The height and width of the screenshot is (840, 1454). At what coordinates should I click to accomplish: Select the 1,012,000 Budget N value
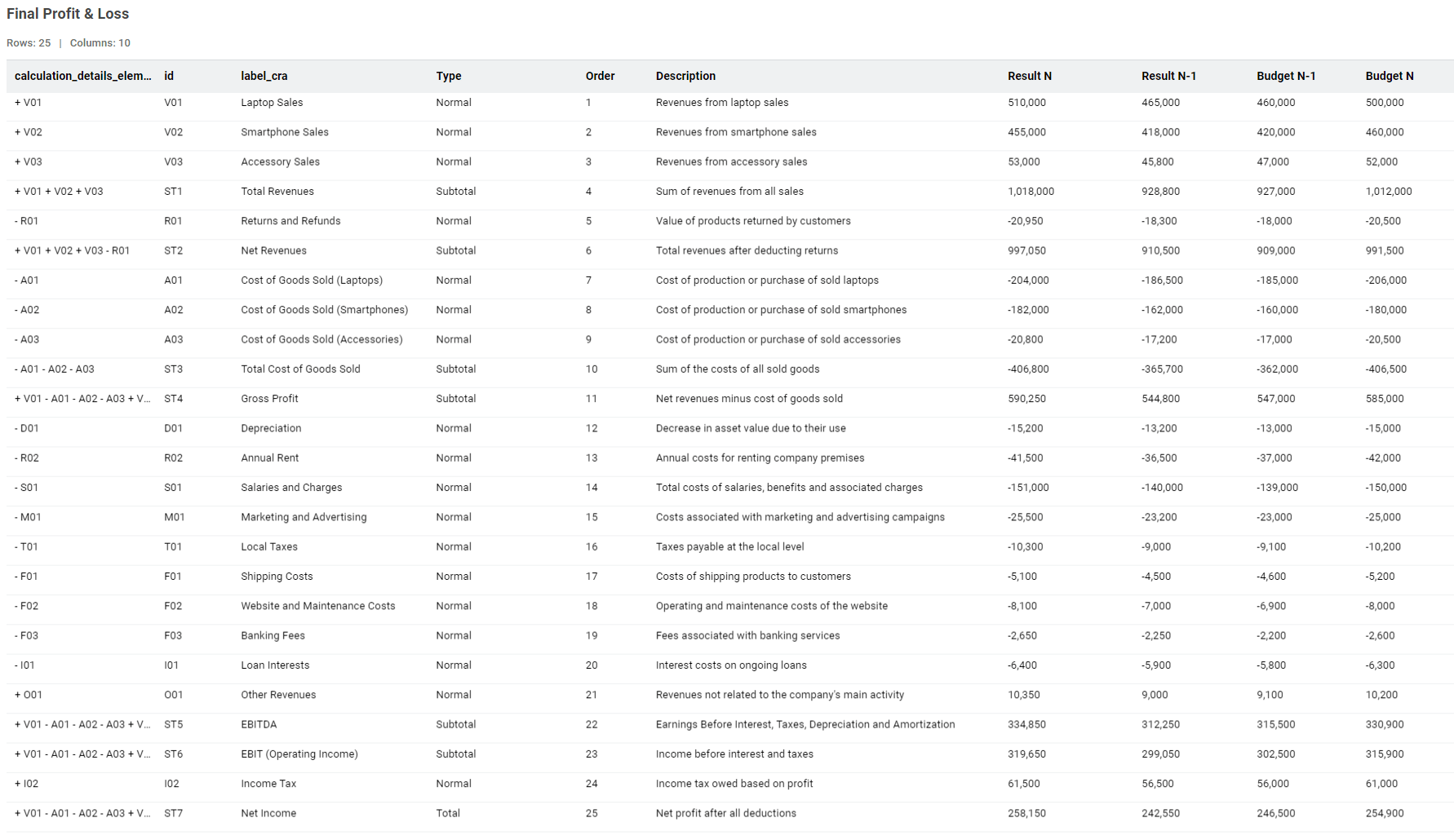(x=1389, y=192)
